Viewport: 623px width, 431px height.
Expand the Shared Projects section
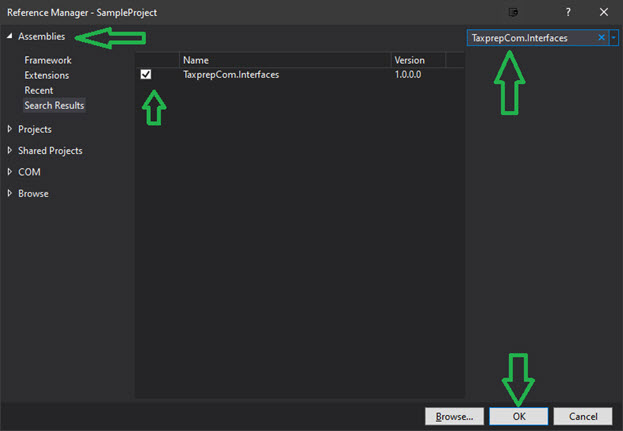11,151
